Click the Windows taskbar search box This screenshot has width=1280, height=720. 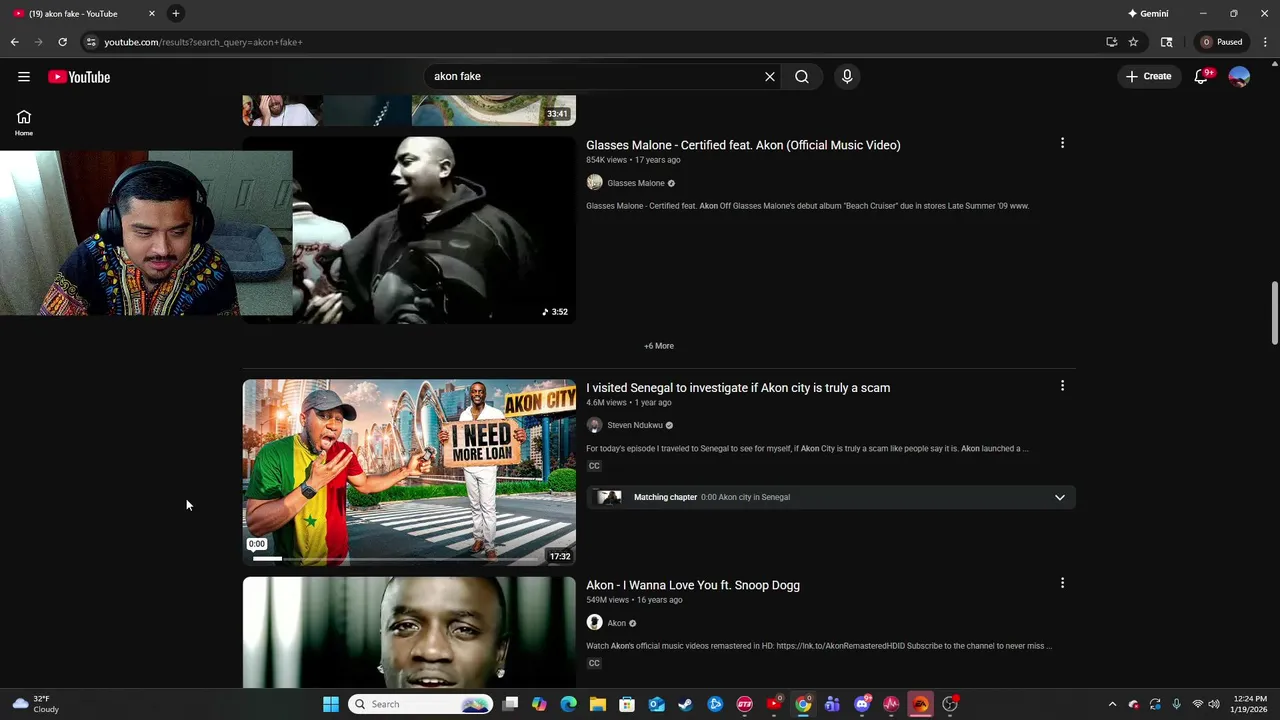[x=421, y=704]
